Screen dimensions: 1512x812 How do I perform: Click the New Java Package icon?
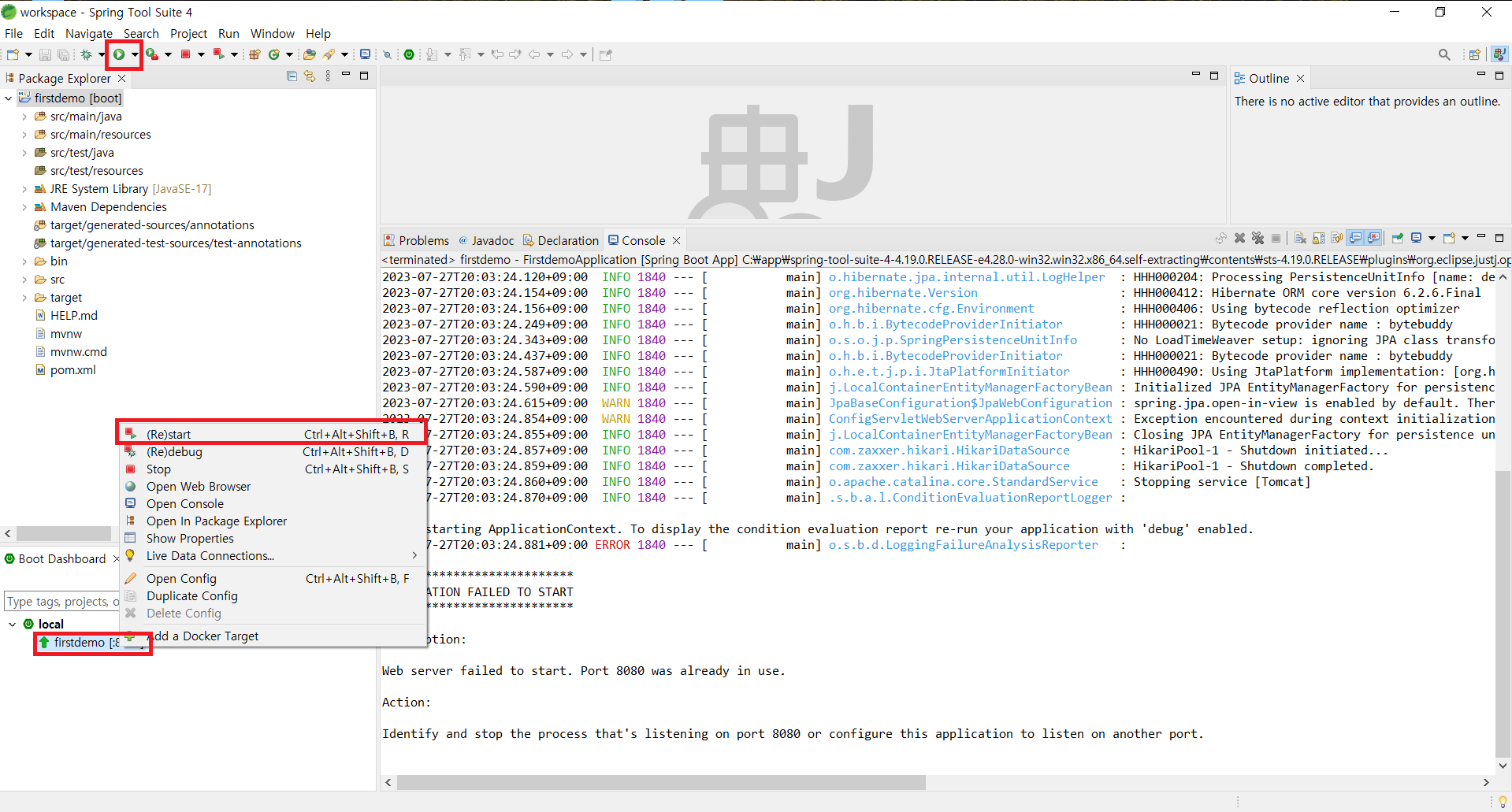click(x=254, y=54)
